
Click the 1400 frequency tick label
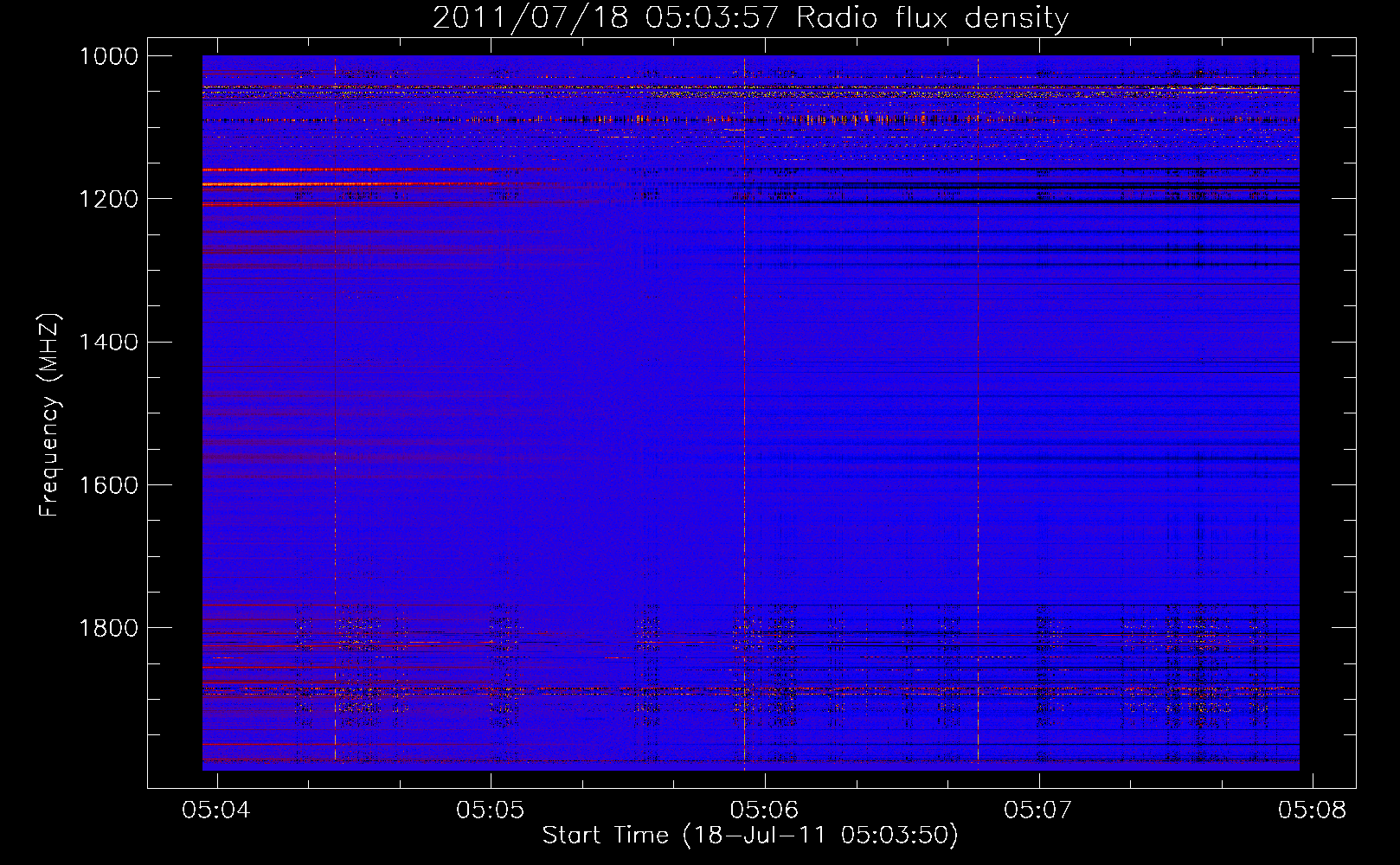(x=109, y=343)
